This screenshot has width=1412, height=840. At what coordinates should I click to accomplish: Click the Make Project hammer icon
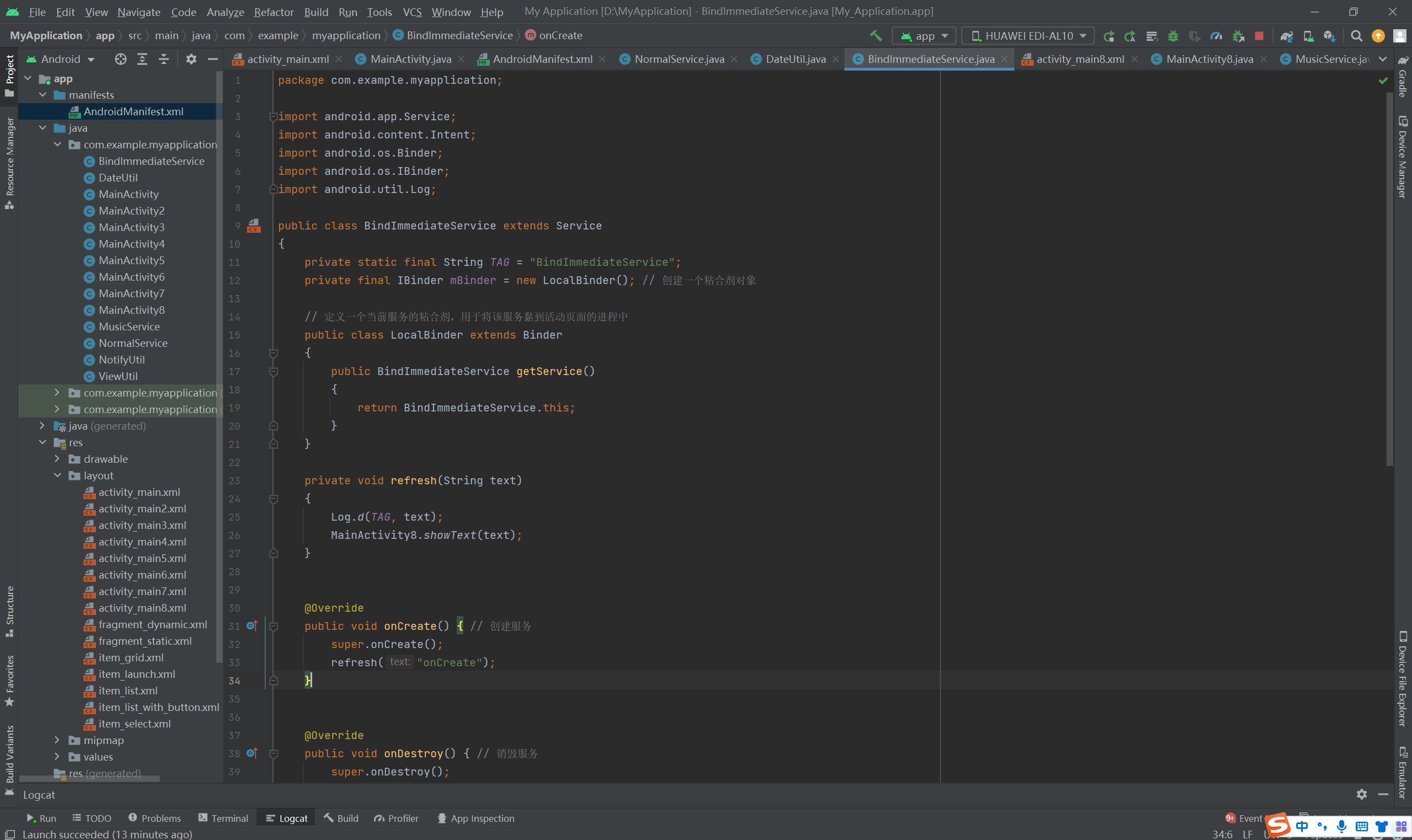pos(875,36)
